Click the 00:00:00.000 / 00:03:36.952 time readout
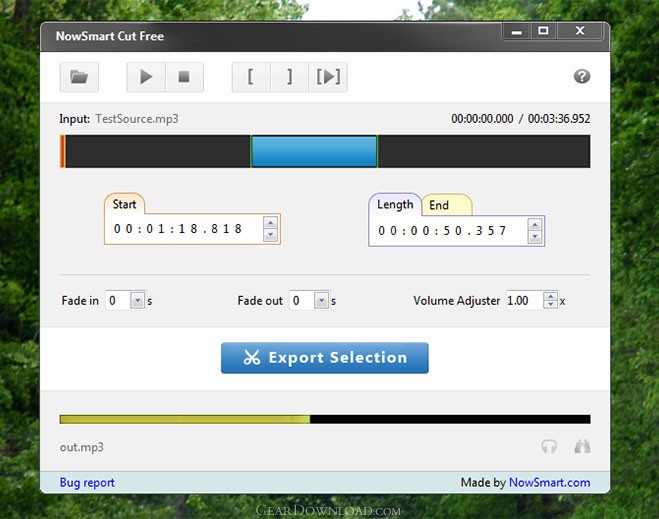The image size is (659, 519). click(521, 119)
